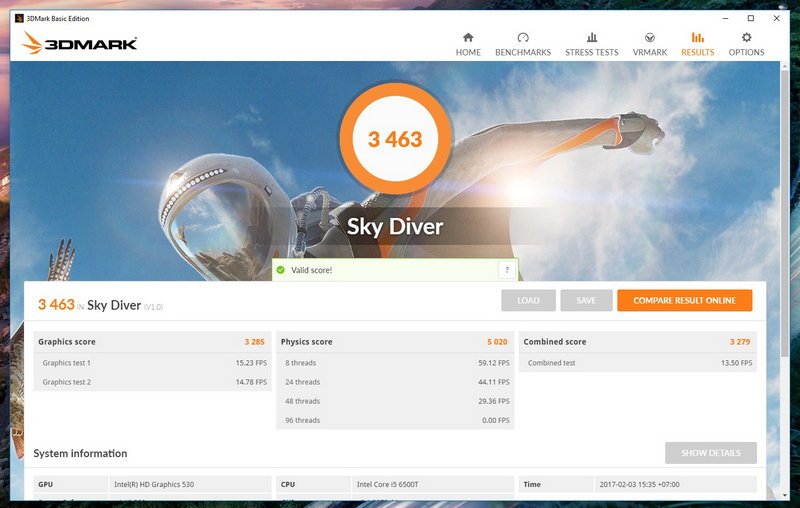Select the Combined score header row
Image resolution: width=800 pixels, height=508 pixels.
638,342
